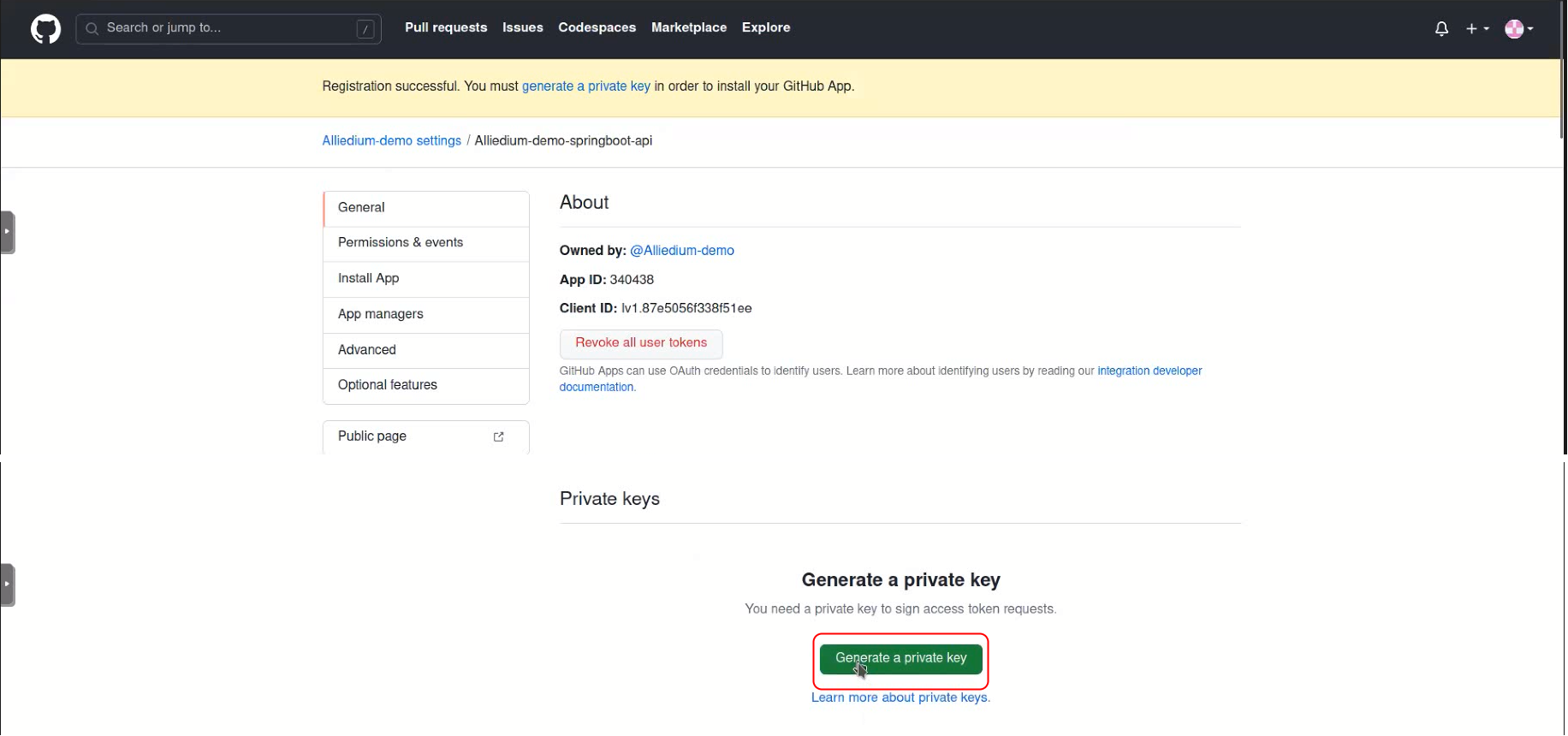Click the green Generate a private key button
This screenshot has width=1568, height=736.
[x=901, y=659]
